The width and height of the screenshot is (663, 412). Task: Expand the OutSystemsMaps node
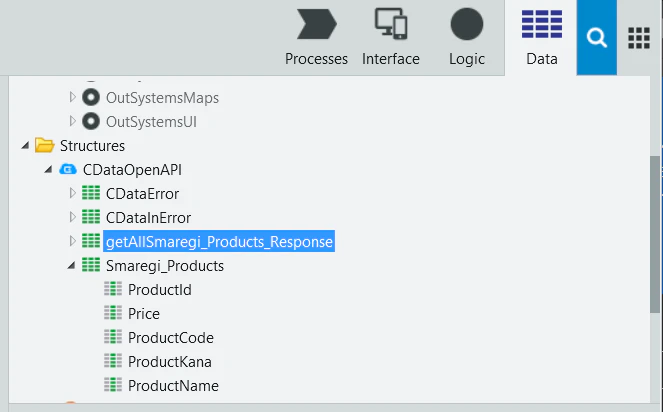coord(72,97)
